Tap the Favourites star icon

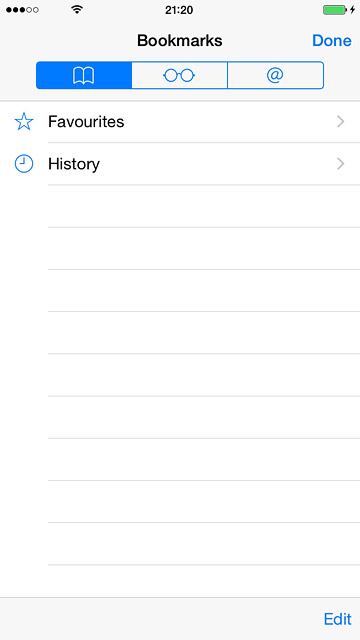click(24, 122)
